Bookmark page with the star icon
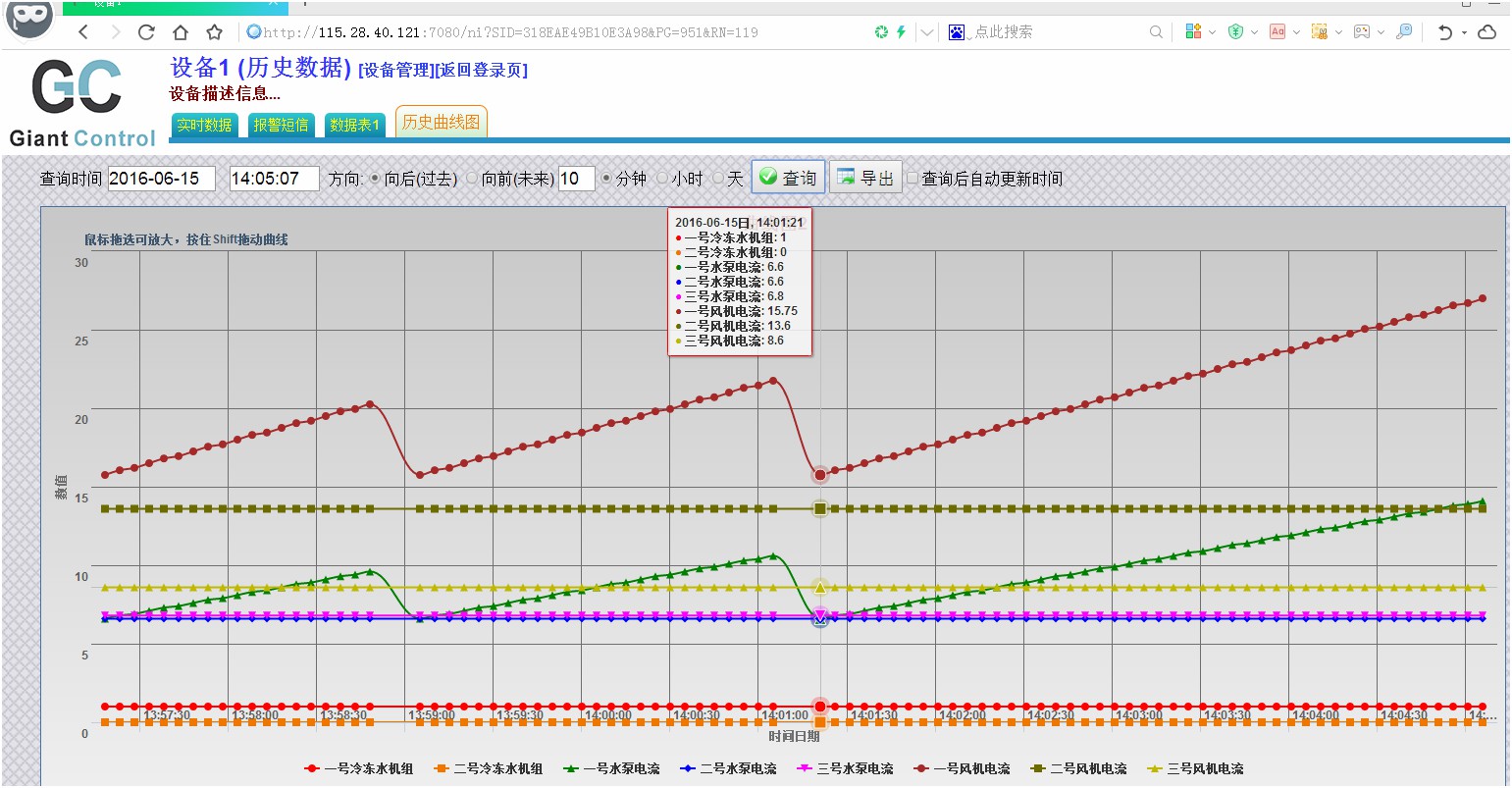Screen dimensions: 1512x788 pos(215,32)
